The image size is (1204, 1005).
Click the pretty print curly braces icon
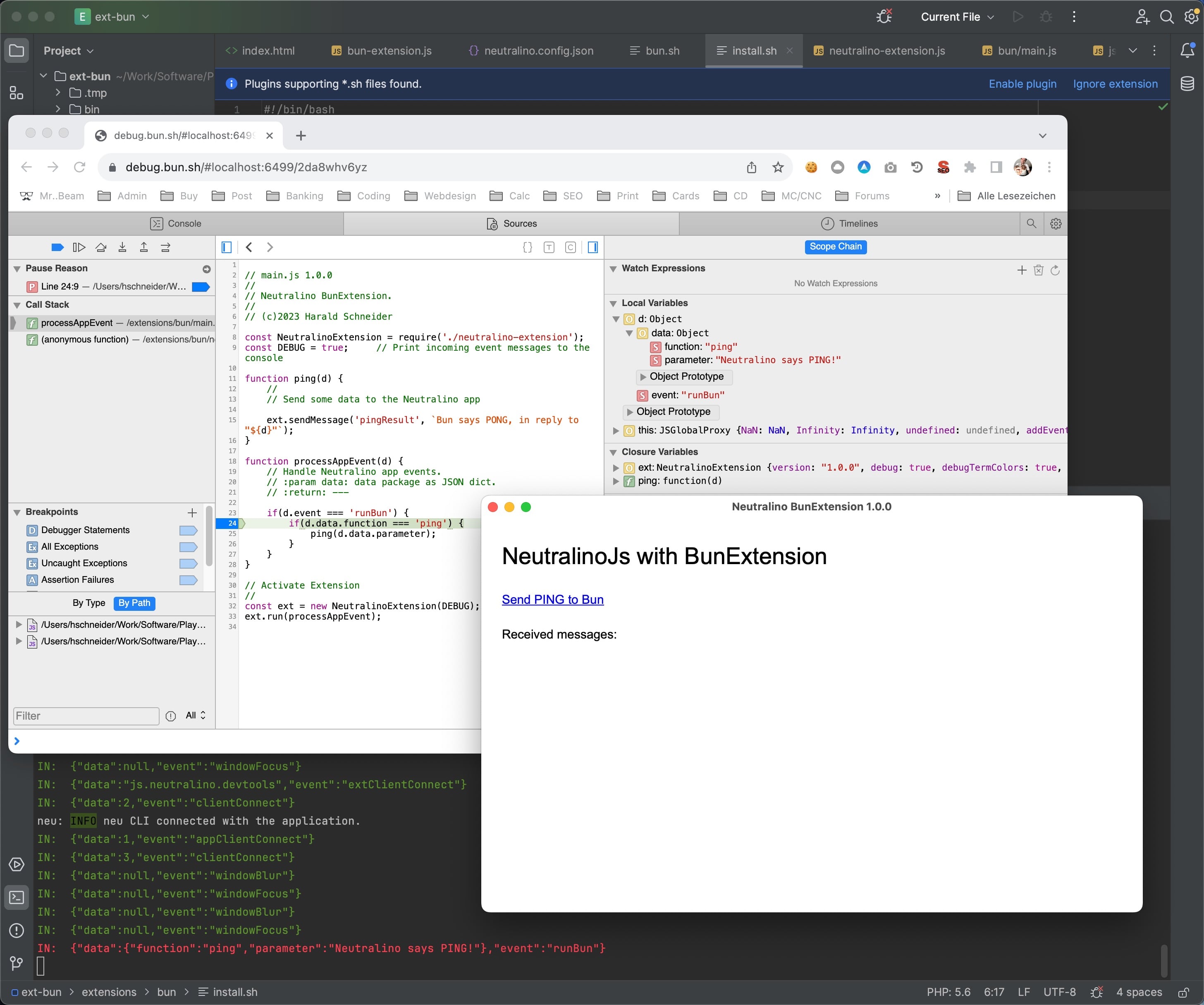(528, 247)
